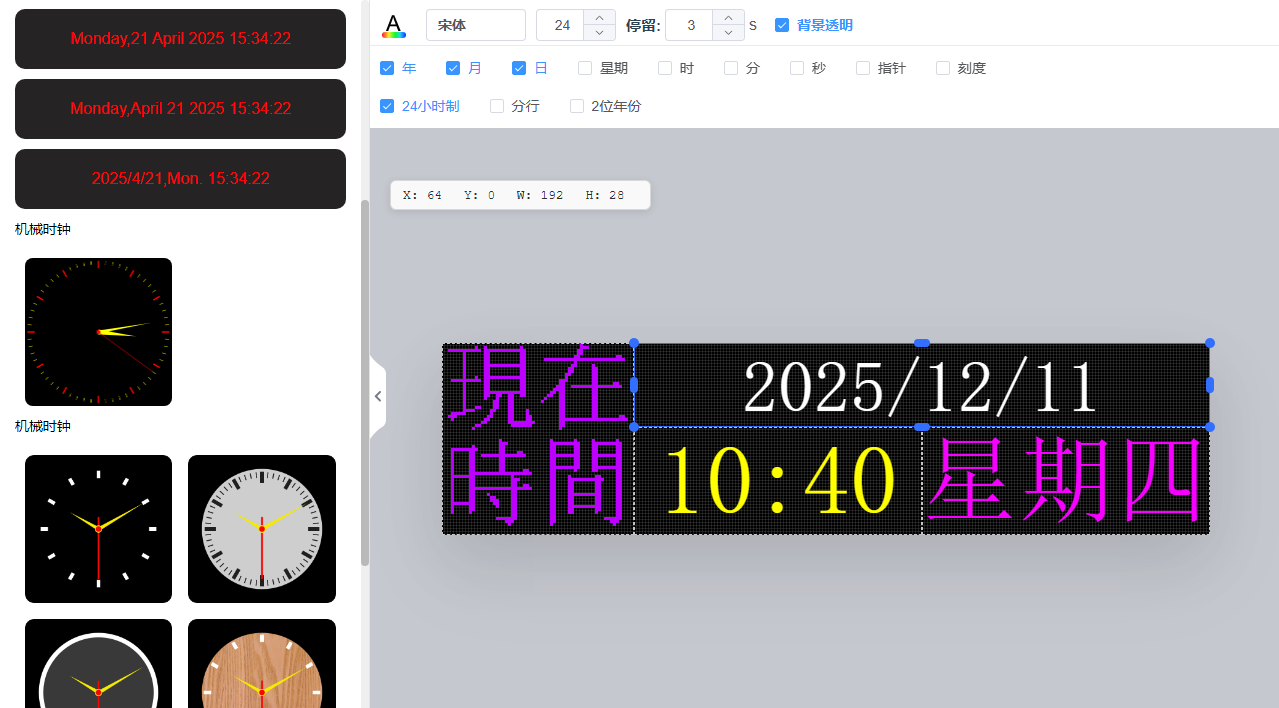The height and width of the screenshot is (708, 1279).
Task: Open the 宋体 font dropdown
Action: tap(475, 25)
